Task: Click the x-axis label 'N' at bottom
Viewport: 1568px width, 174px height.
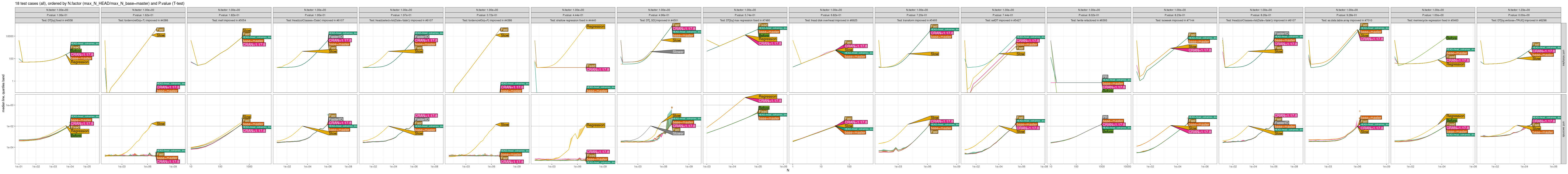Action: tap(788, 170)
